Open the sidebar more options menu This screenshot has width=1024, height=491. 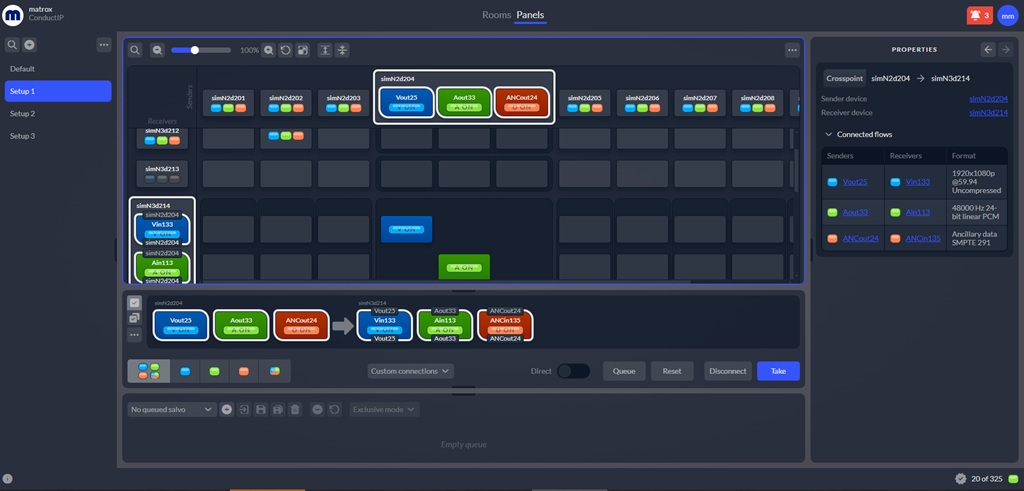(x=104, y=44)
